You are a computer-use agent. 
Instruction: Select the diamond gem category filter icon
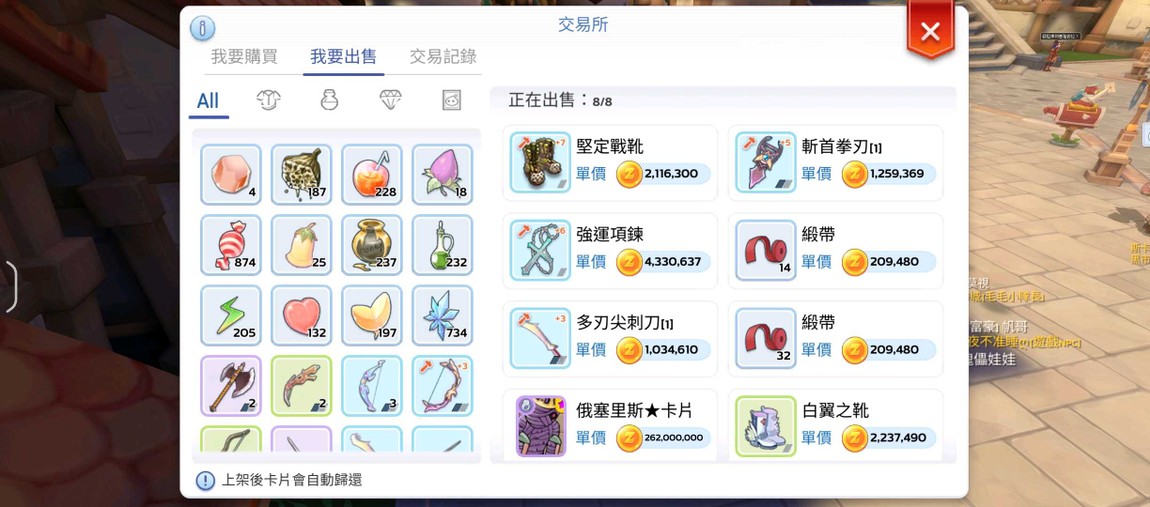tap(390, 100)
